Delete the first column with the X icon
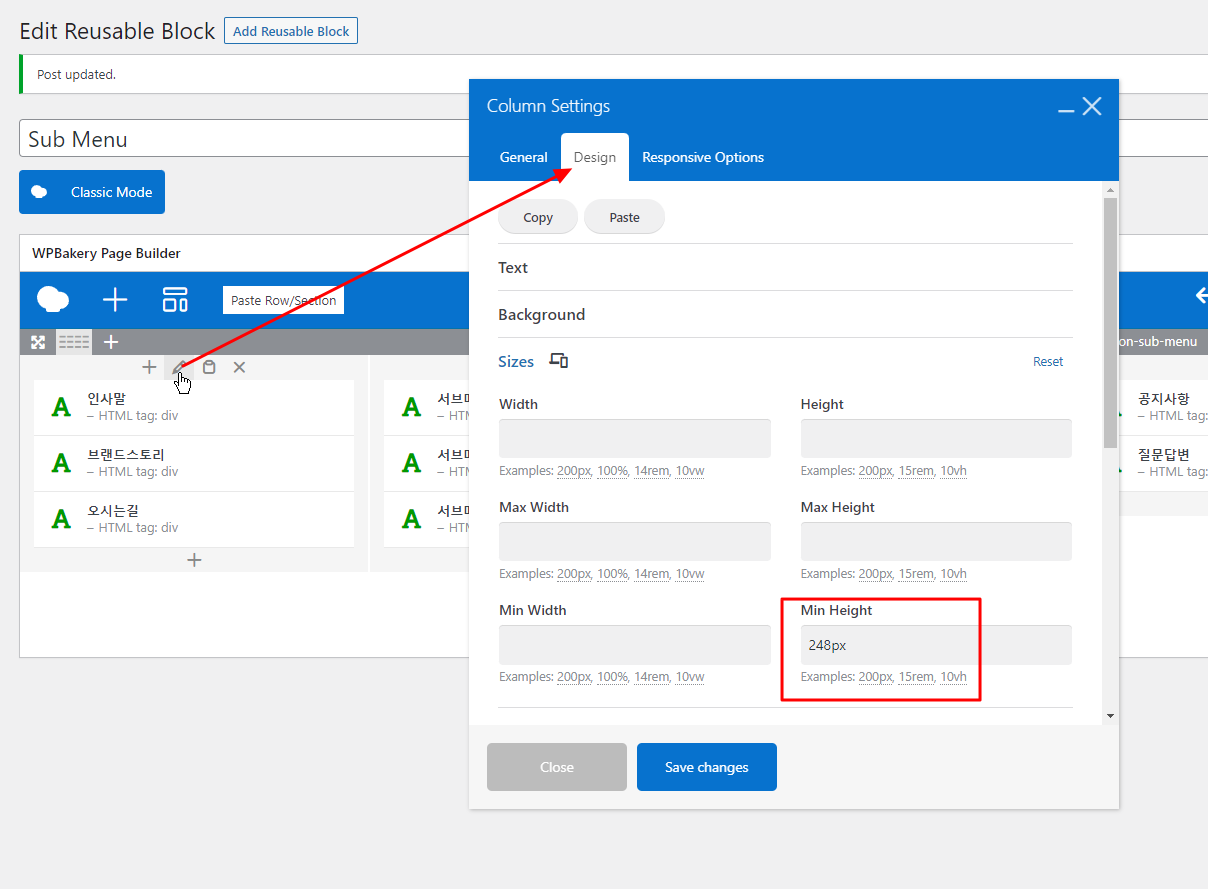 tap(239, 367)
